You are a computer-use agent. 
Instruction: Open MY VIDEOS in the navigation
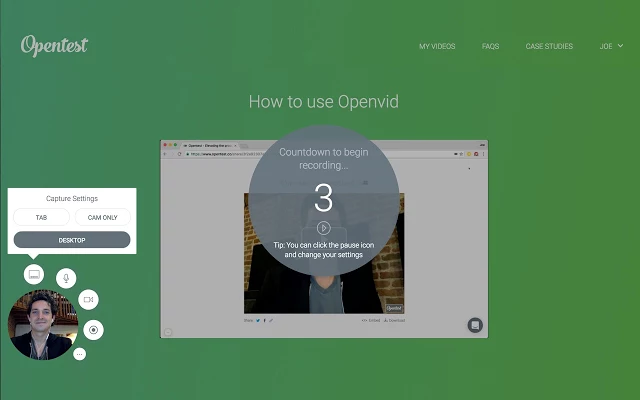437,47
